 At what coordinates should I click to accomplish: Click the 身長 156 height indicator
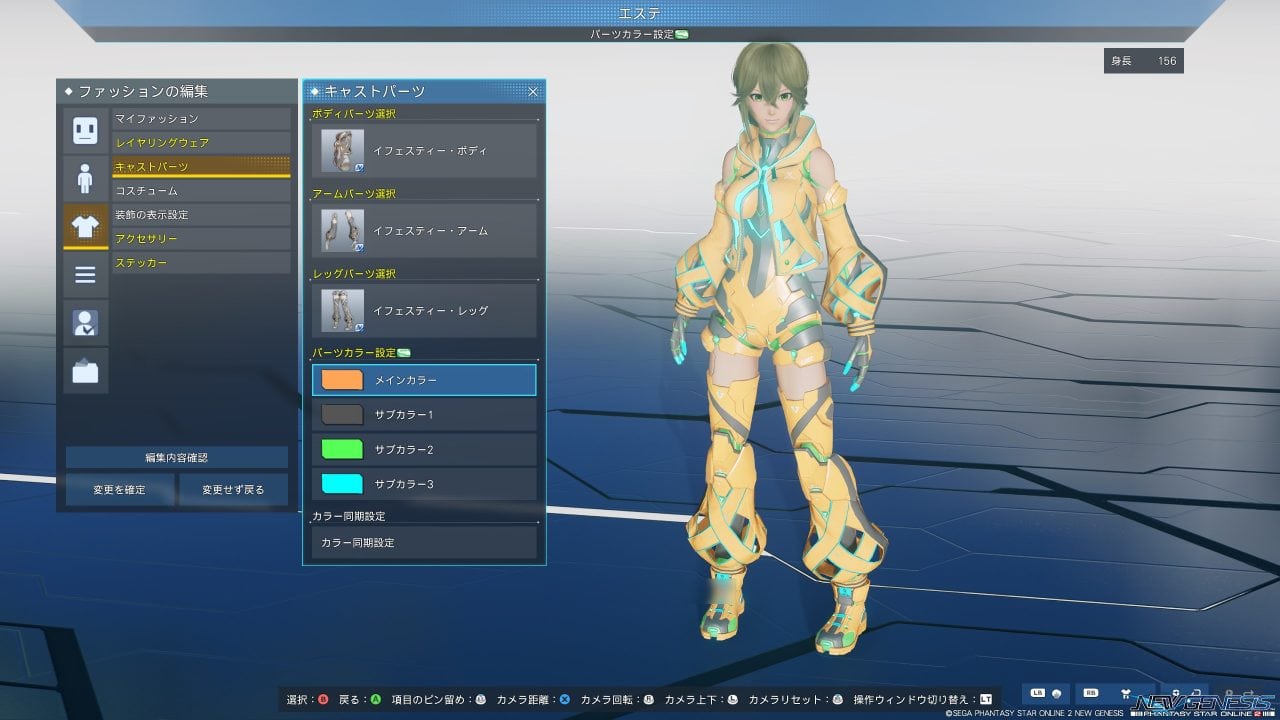[1144, 61]
